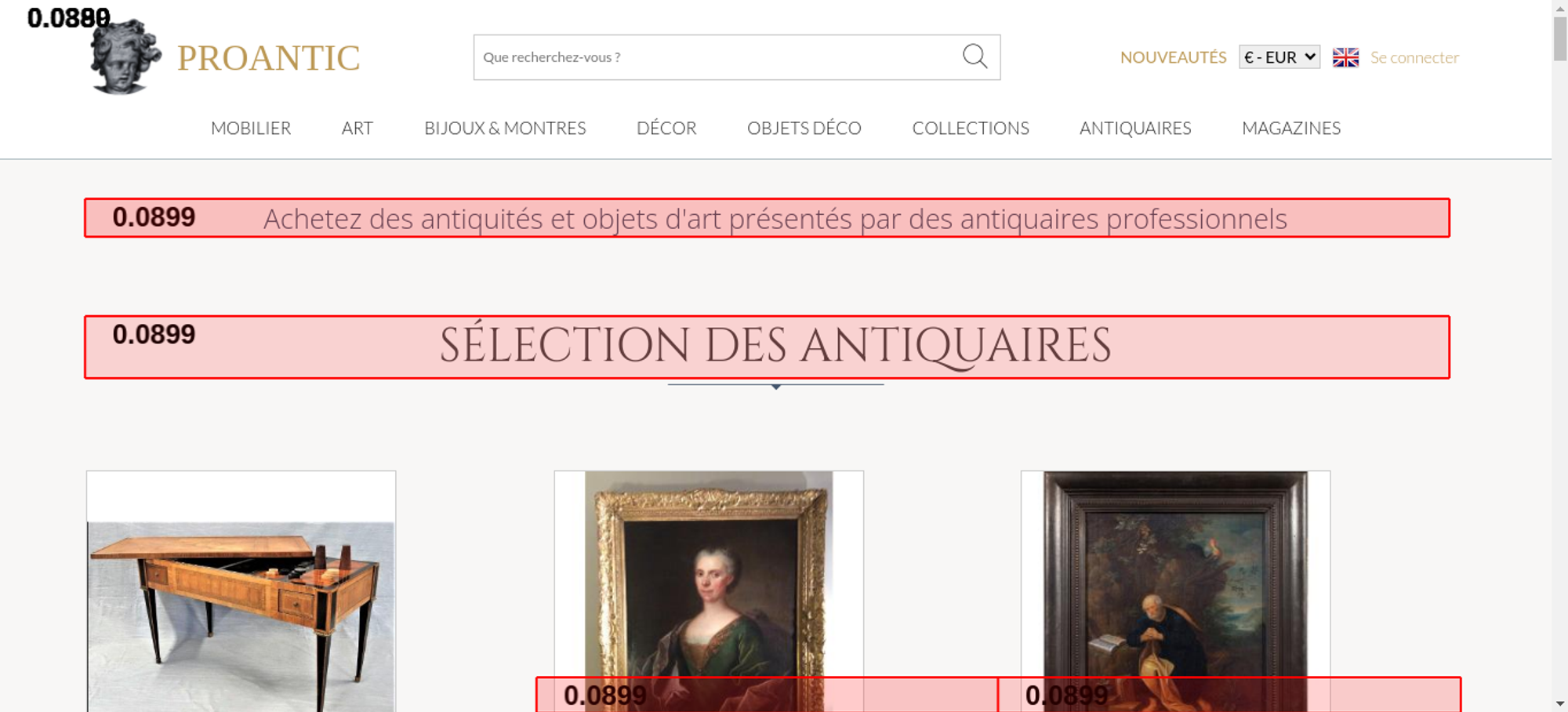Click the Nouveautés link

[1173, 57]
